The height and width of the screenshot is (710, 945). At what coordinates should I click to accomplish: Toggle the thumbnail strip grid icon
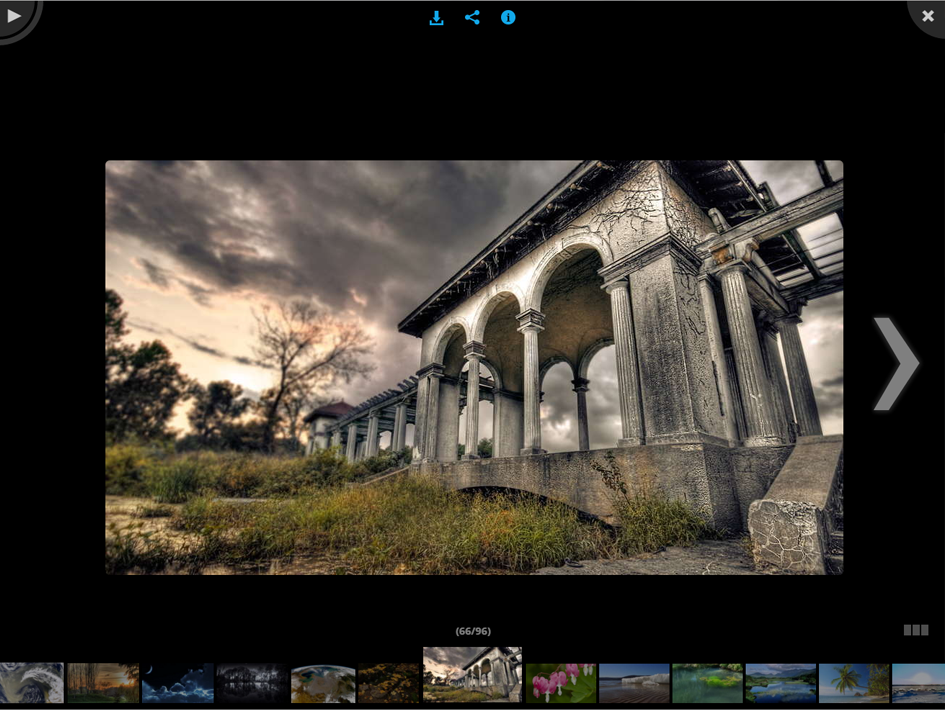(915, 630)
